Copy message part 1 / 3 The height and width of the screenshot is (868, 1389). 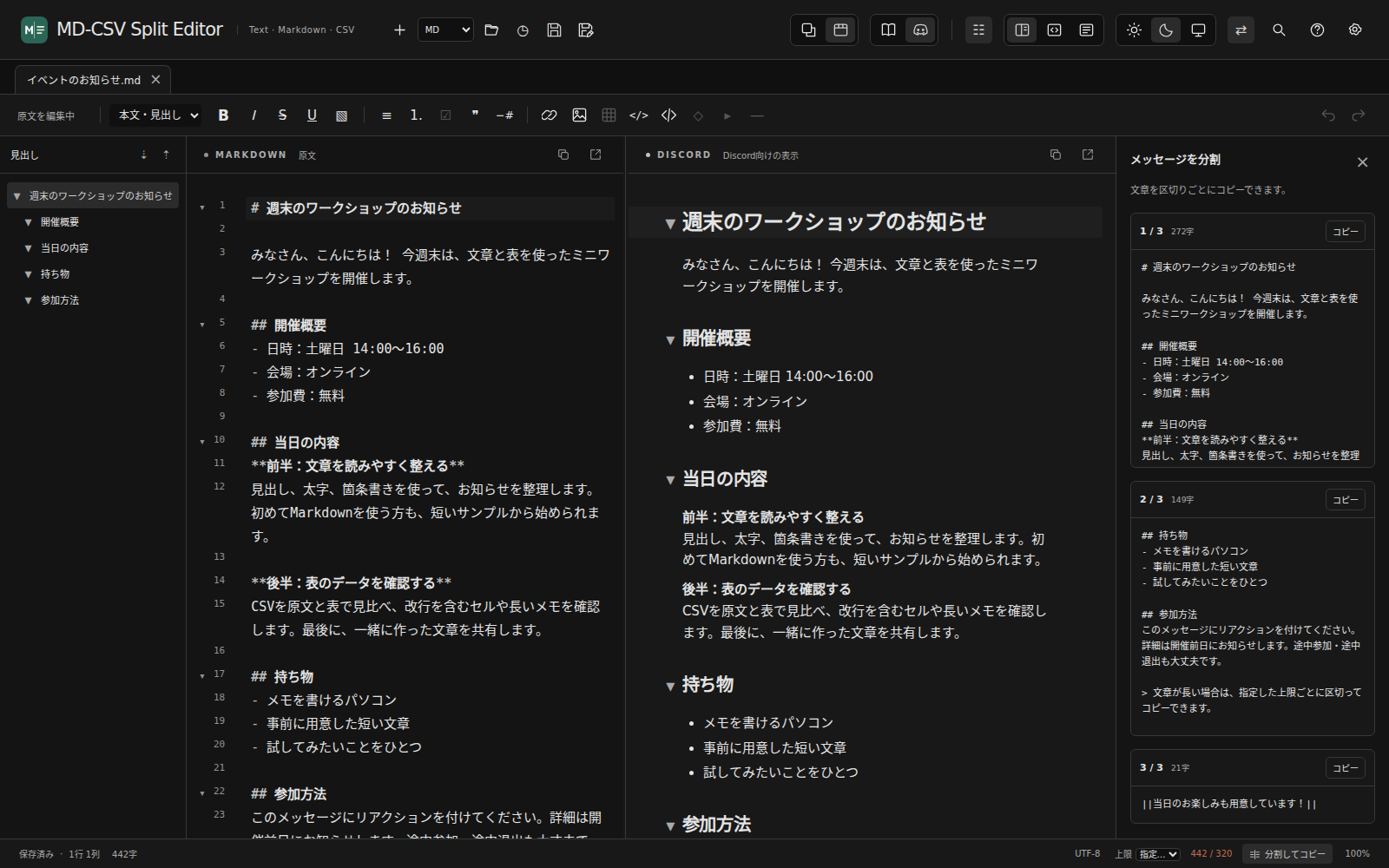click(x=1345, y=232)
